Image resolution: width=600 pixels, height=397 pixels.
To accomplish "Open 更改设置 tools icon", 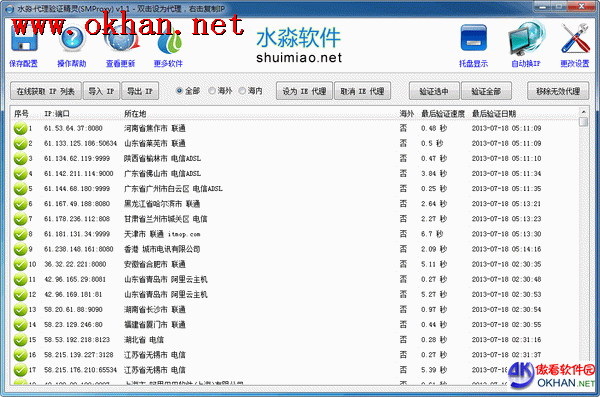I will point(575,38).
